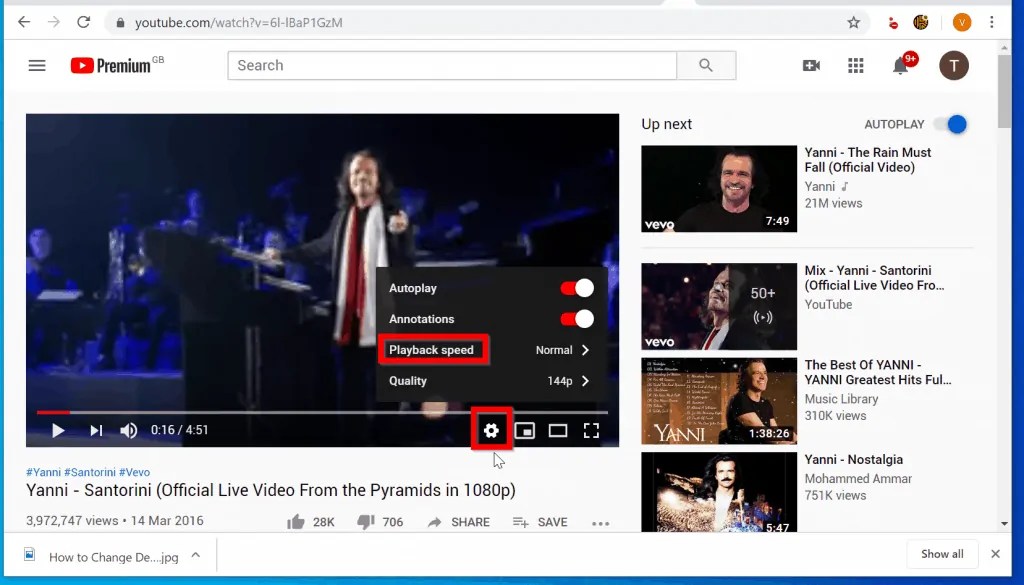The height and width of the screenshot is (585, 1024).
Task: Open more video actions menu
Action: tap(601, 521)
